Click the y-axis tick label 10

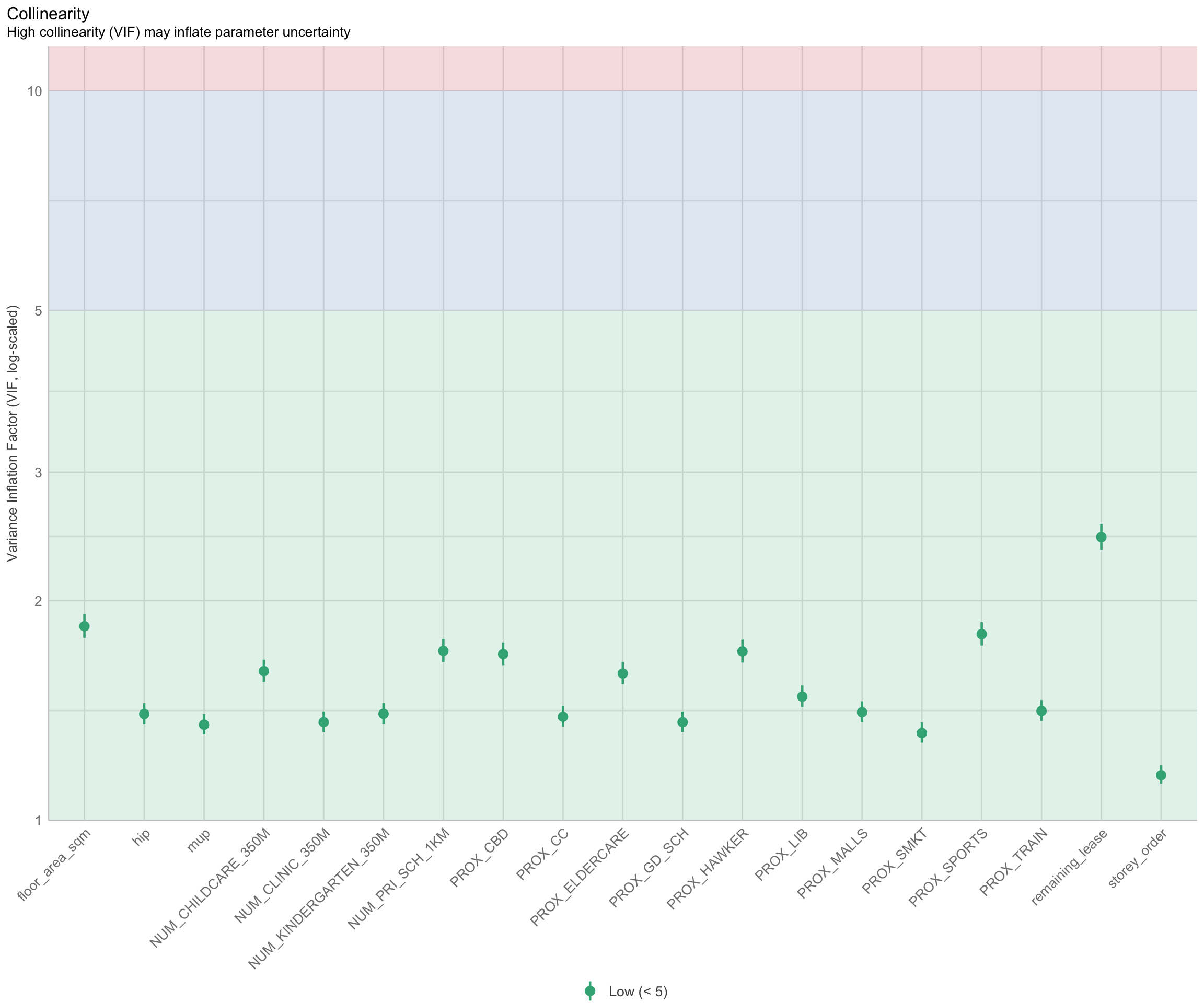tap(34, 91)
